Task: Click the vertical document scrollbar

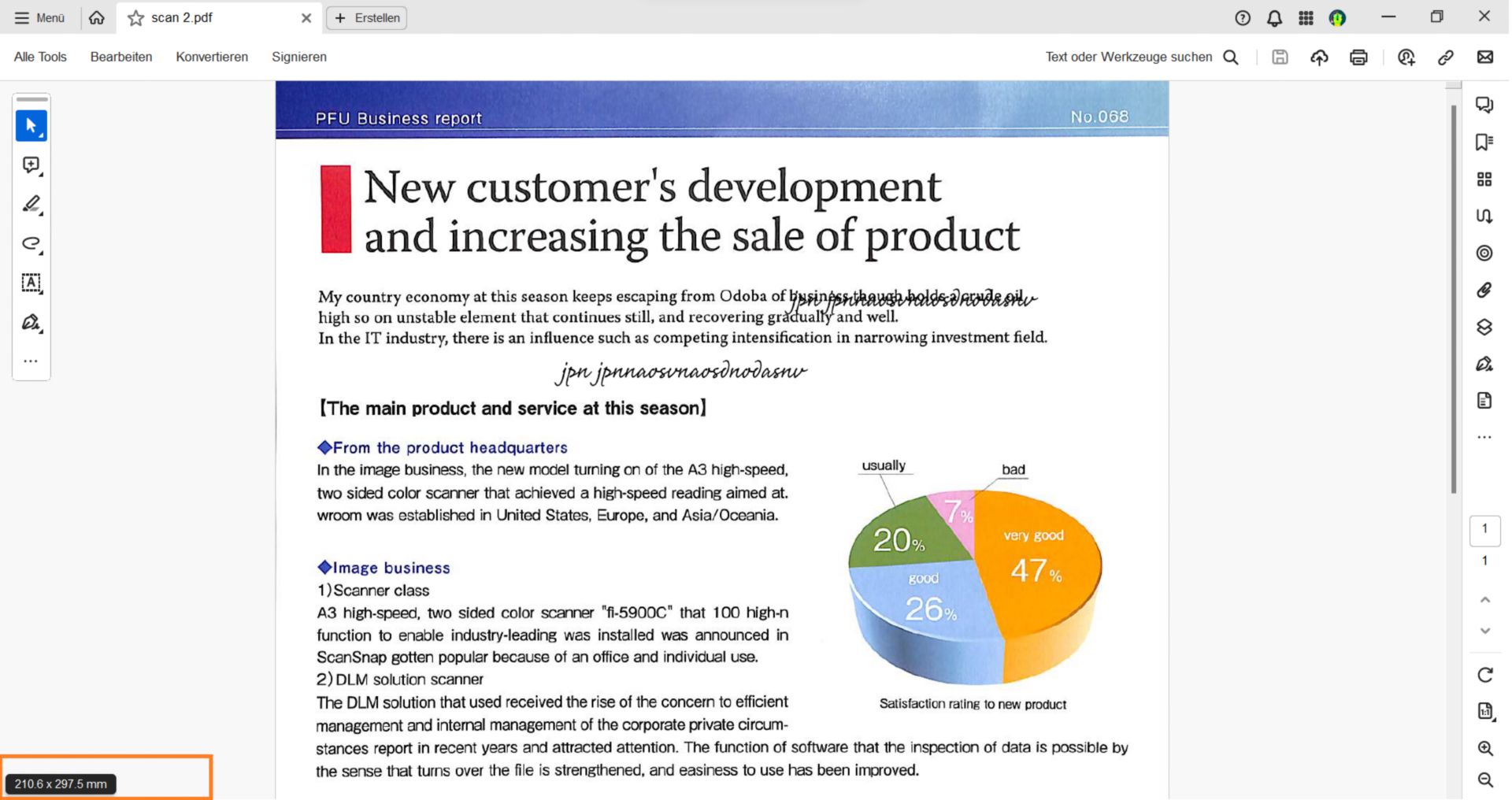Action: (1454, 299)
